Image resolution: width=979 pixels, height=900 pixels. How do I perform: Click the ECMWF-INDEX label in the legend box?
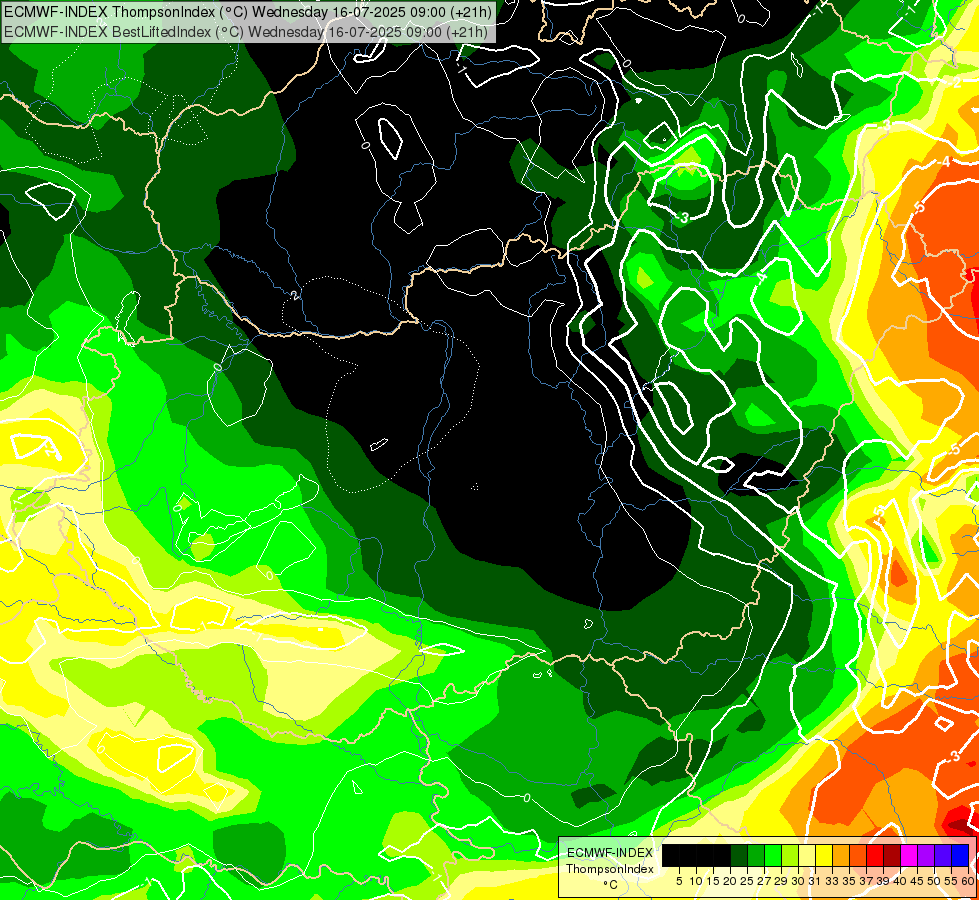tap(610, 853)
